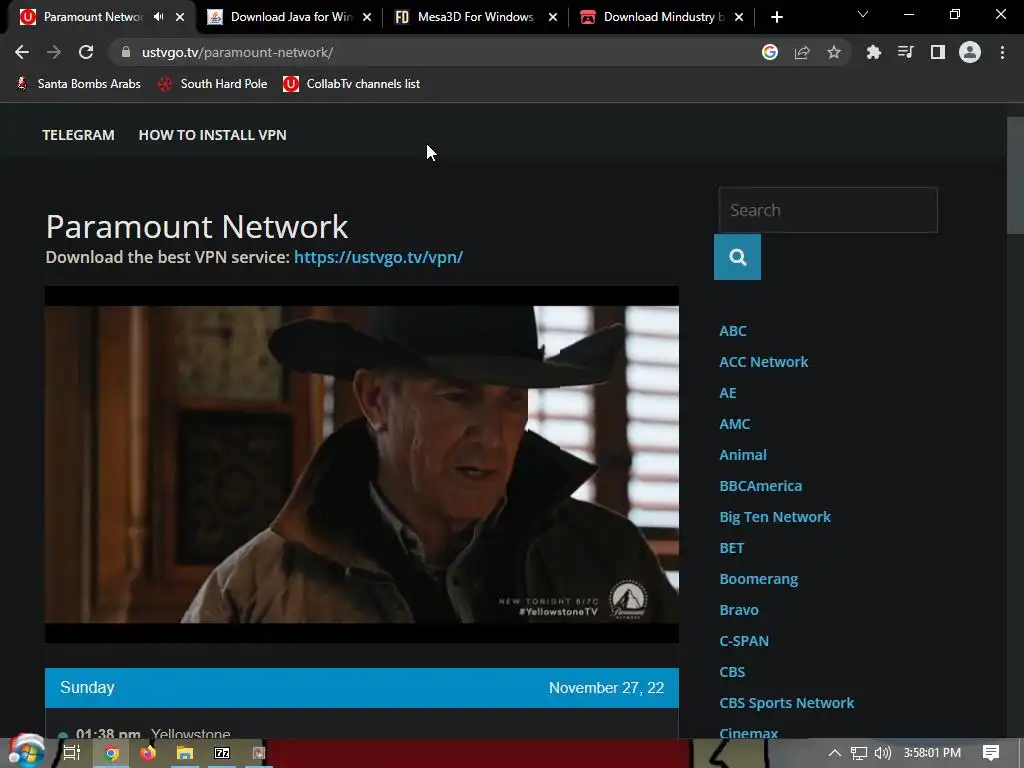The image size is (1024, 768).
Task: Open the BBCAmerica channel link
Action: 760,486
